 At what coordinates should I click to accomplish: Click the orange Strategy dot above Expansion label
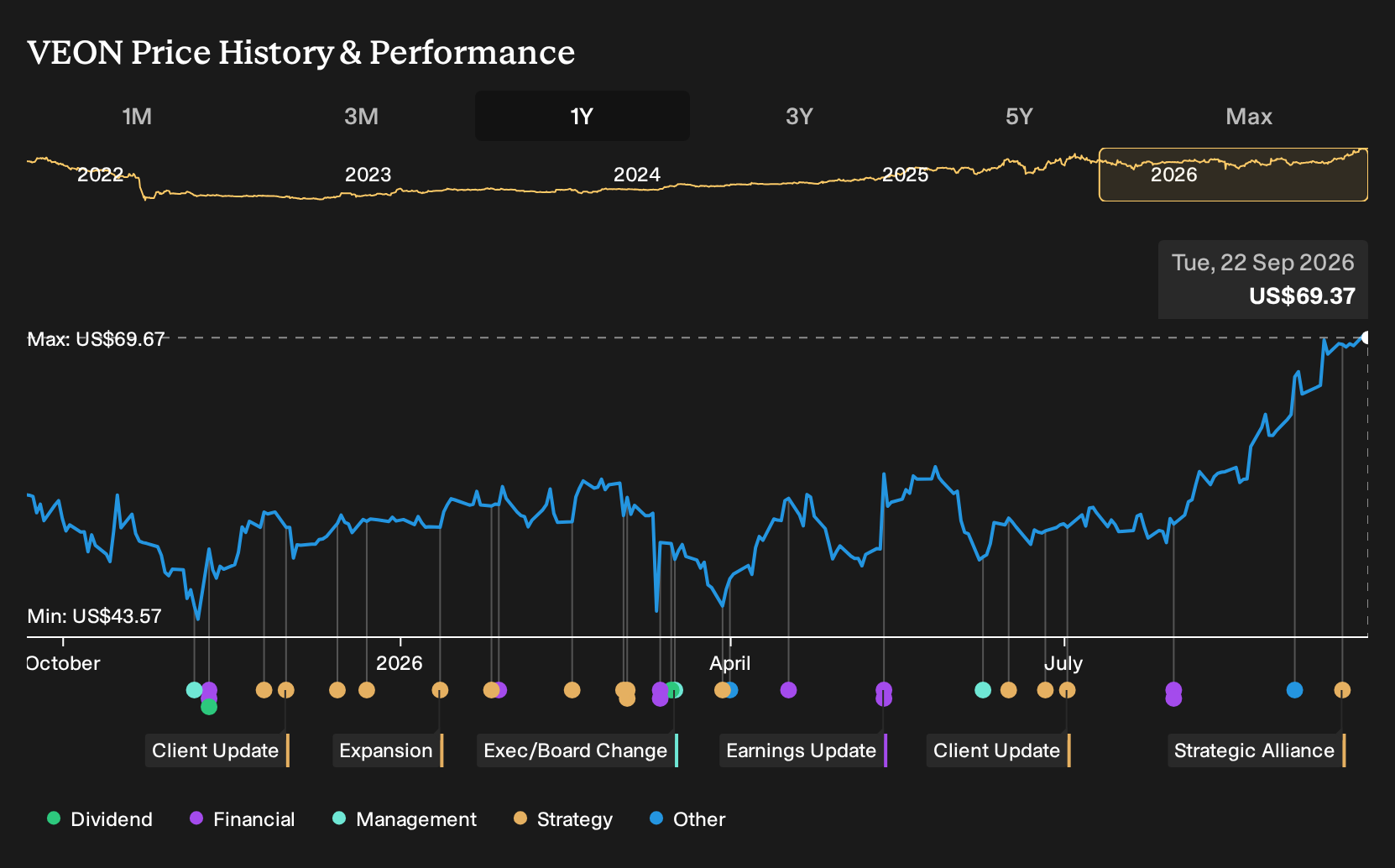pyautogui.click(x=440, y=690)
